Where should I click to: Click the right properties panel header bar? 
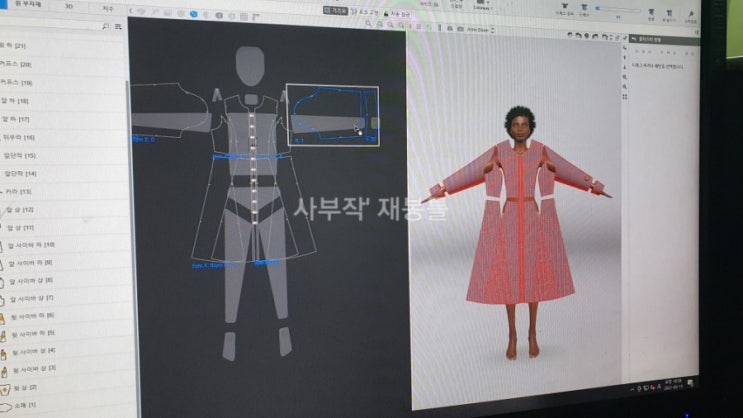coord(664,40)
